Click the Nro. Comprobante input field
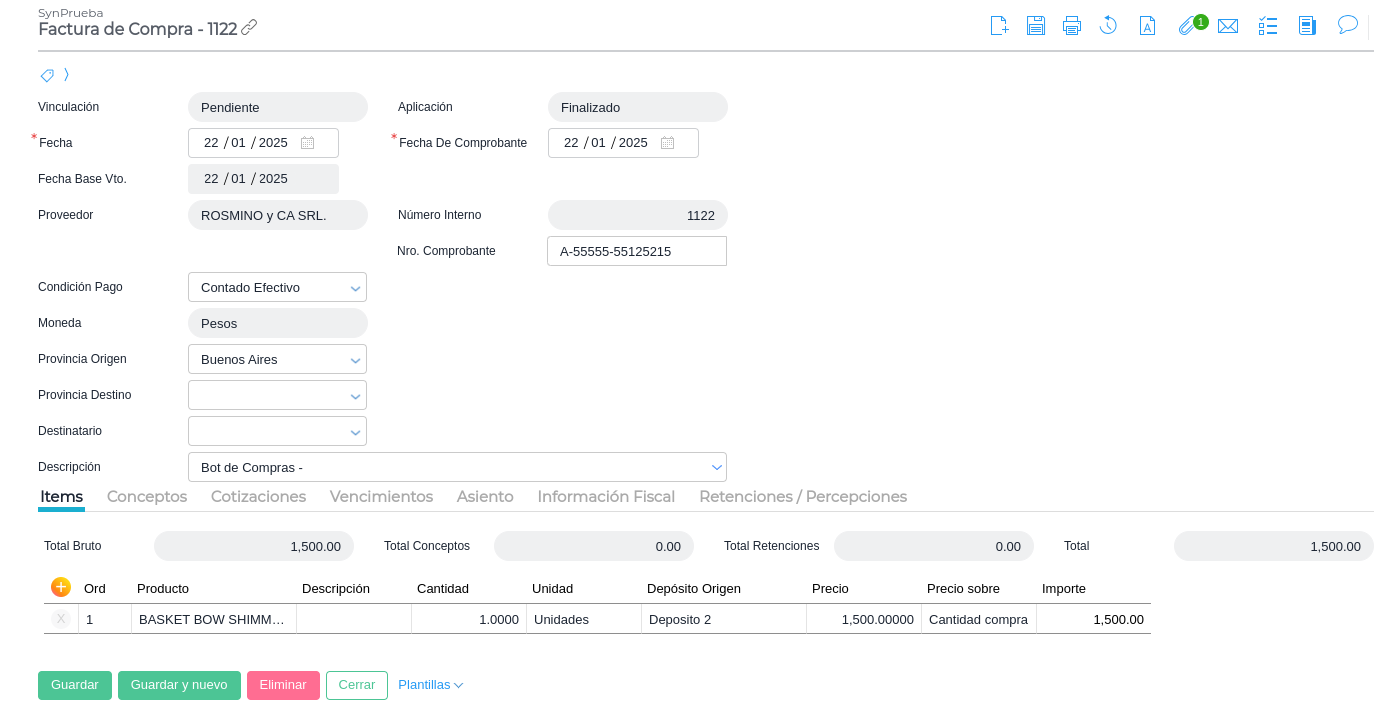This screenshot has height=714, width=1374. coord(637,251)
